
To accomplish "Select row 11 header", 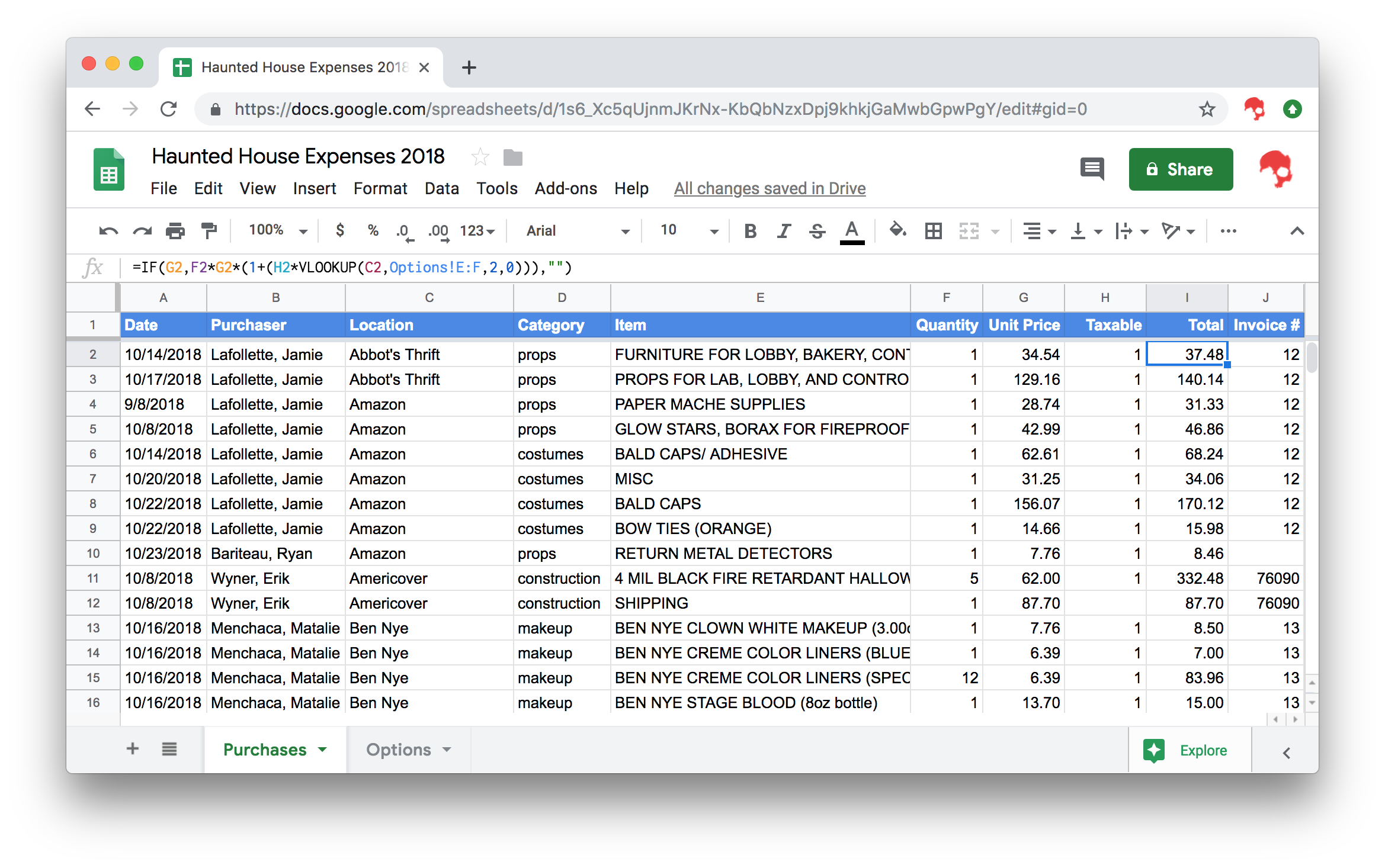I will pyautogui.click(x=93, y=578).
